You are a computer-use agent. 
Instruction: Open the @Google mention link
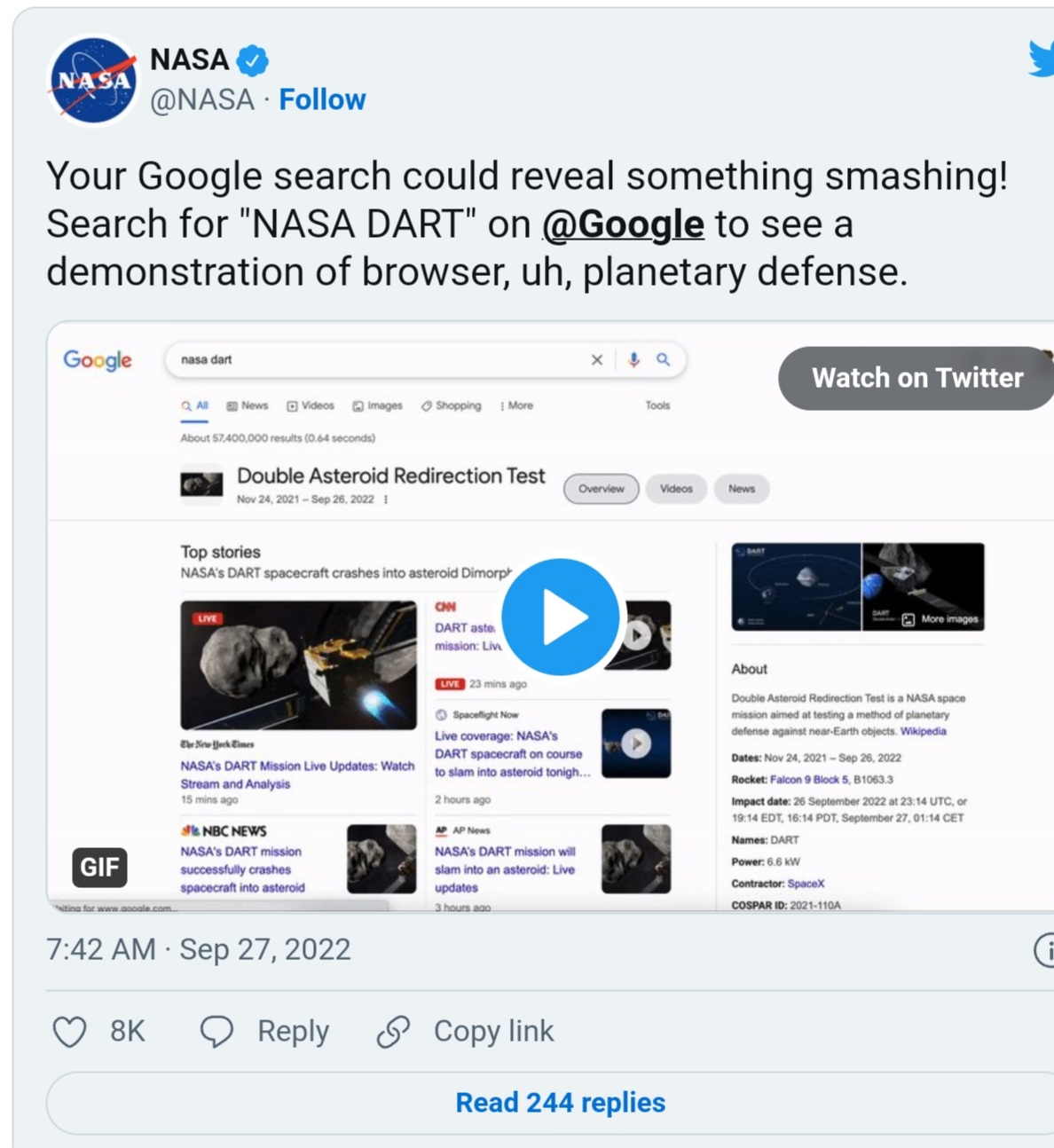pos(623,224)
